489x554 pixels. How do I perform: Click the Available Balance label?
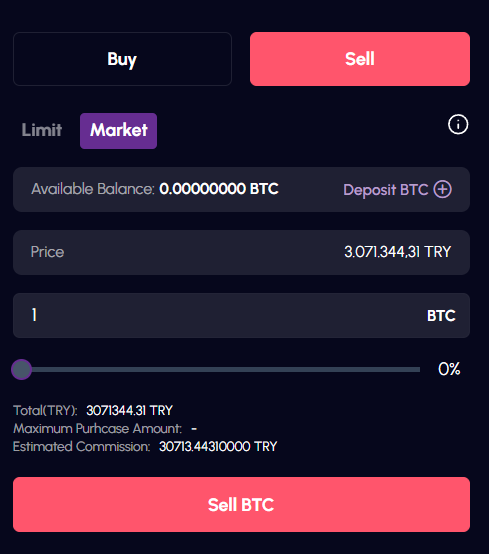click(93, 189)
